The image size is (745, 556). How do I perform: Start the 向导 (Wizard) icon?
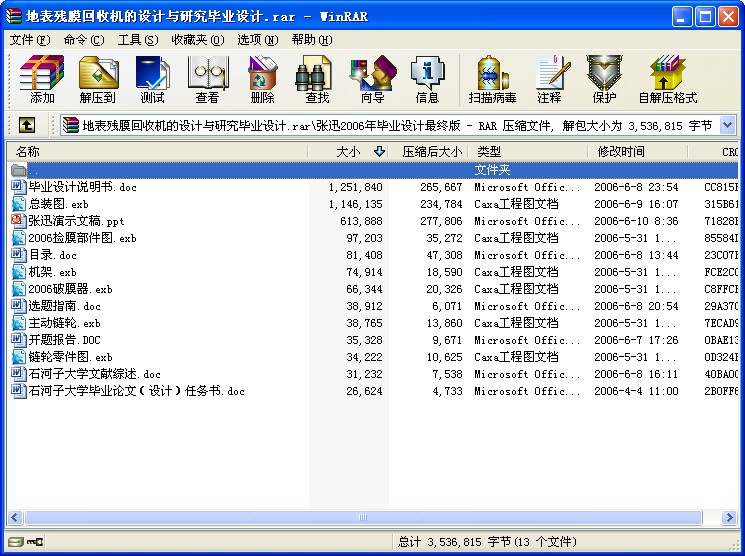pos(372,79)
